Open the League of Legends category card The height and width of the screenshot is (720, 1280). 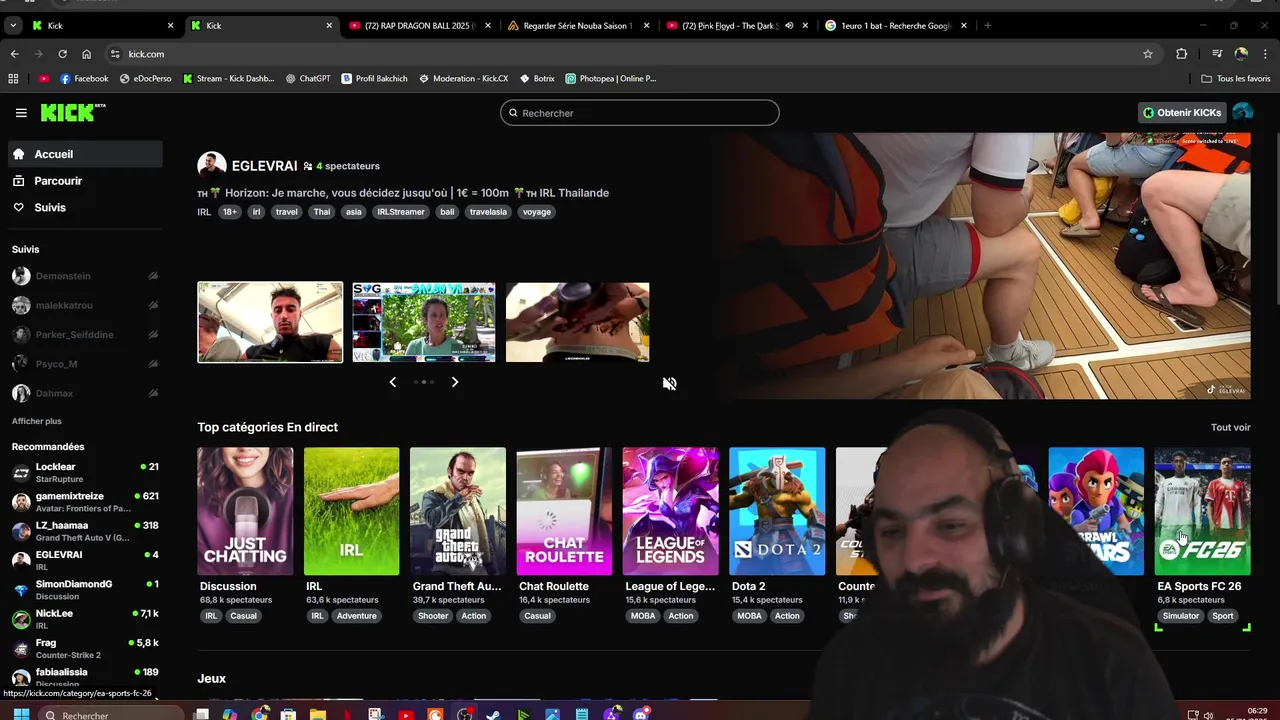click(x=670, y=511)
